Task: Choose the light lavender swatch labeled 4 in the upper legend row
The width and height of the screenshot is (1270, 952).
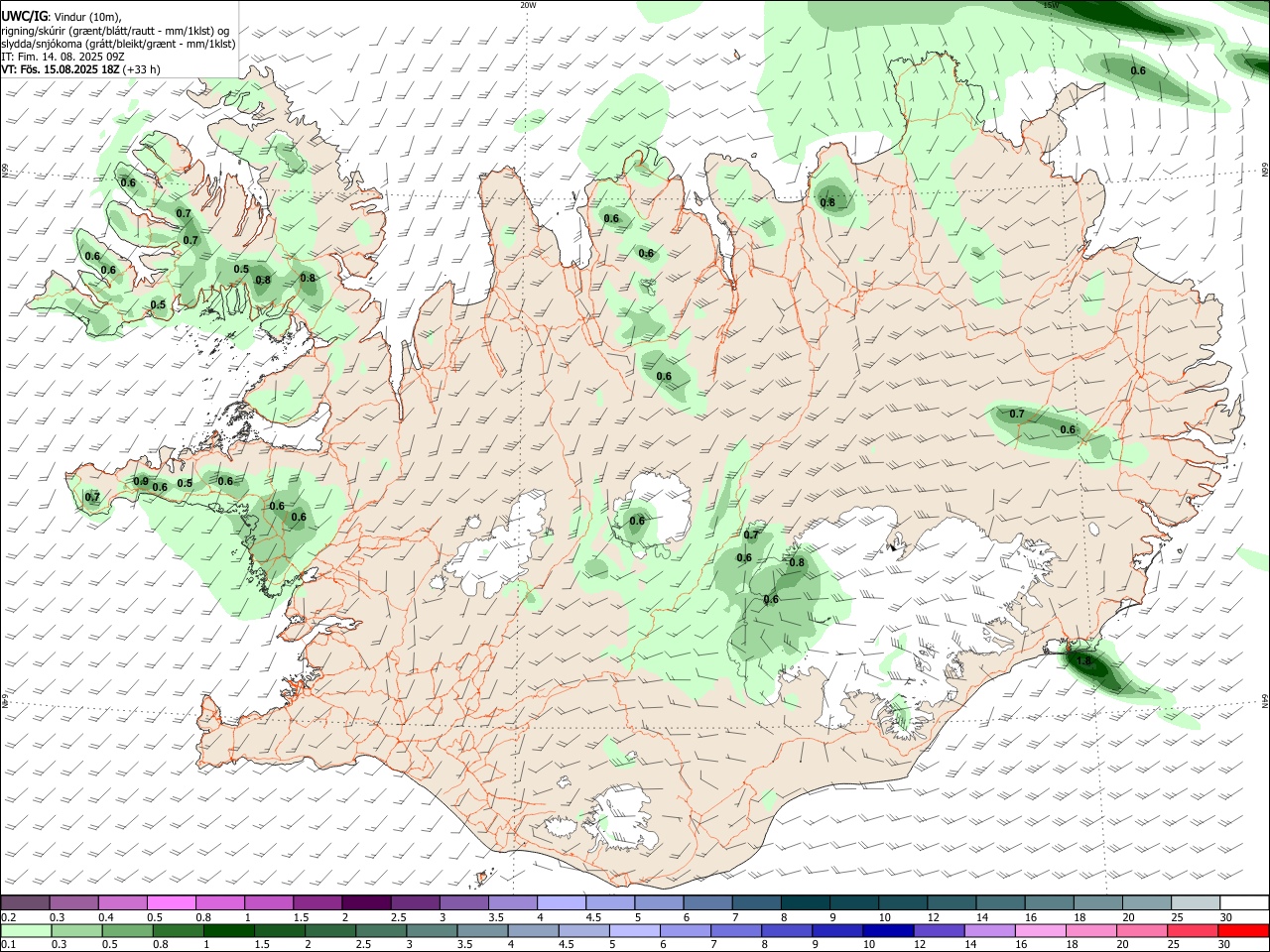Action: [562, 902]
